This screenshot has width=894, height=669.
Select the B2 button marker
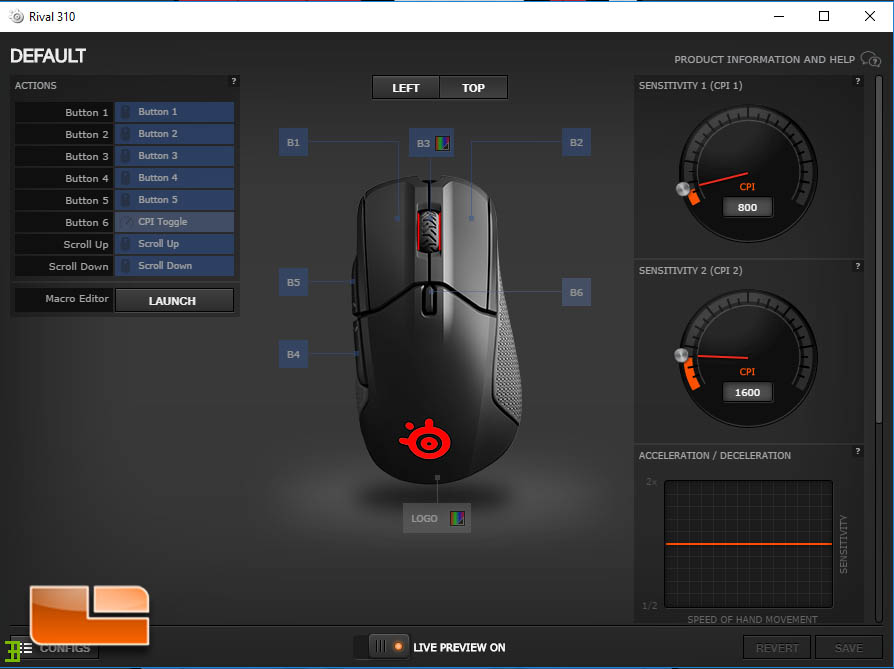coord(576,142)
